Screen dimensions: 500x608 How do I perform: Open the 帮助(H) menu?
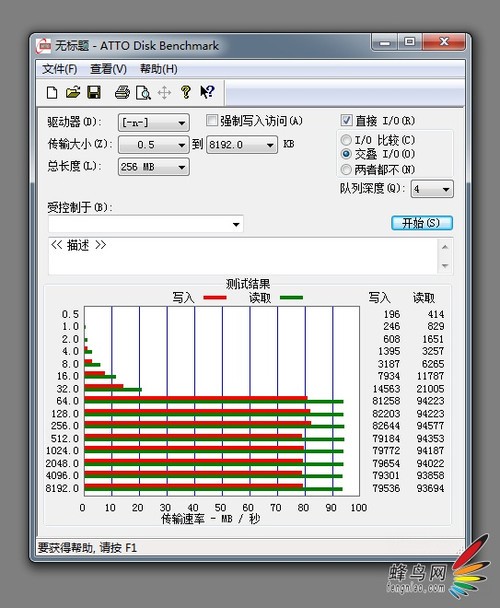pyautogui.click(x=159, y=69)
